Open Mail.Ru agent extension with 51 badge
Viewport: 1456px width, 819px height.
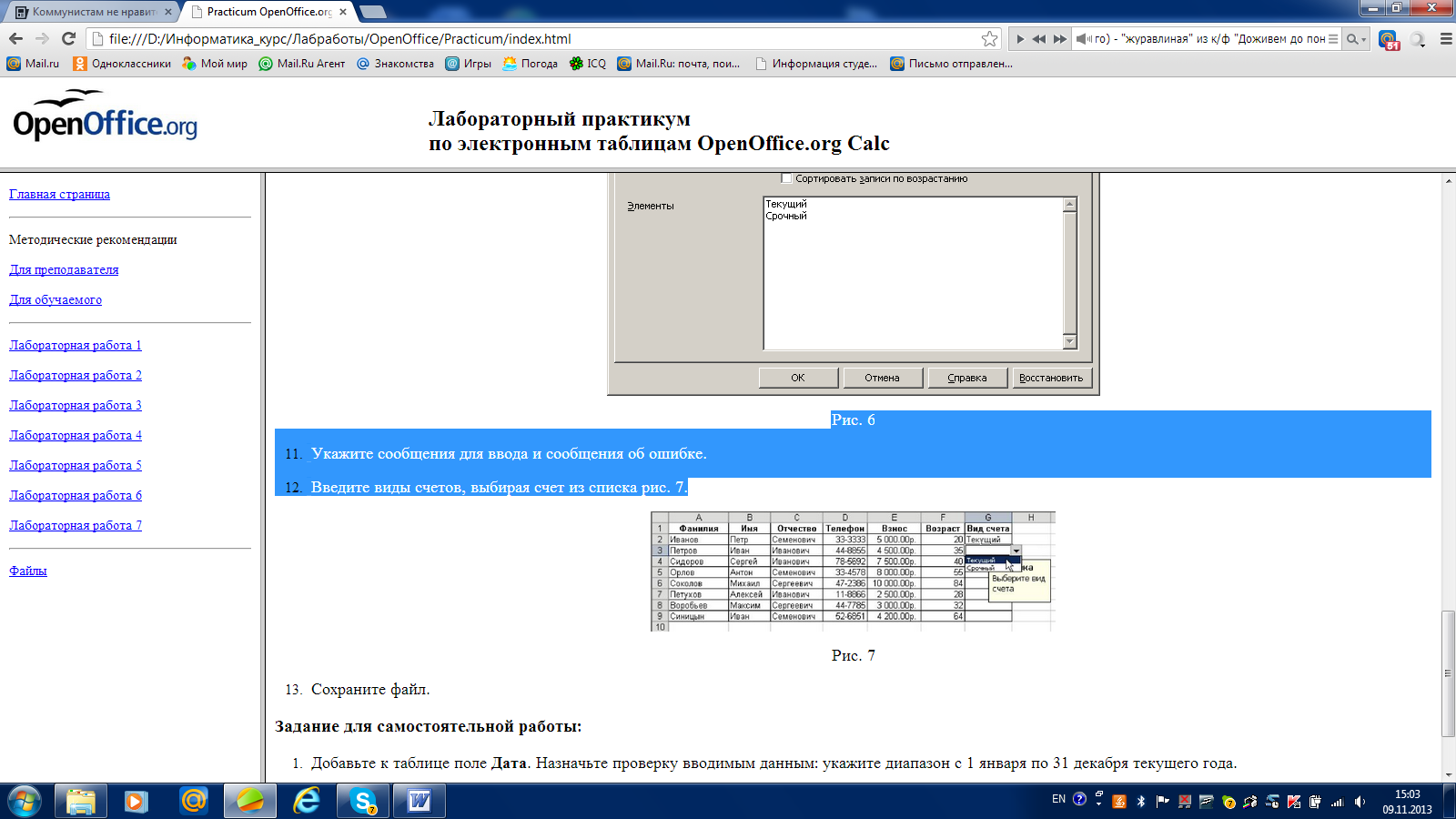[x=1389, y=39]
